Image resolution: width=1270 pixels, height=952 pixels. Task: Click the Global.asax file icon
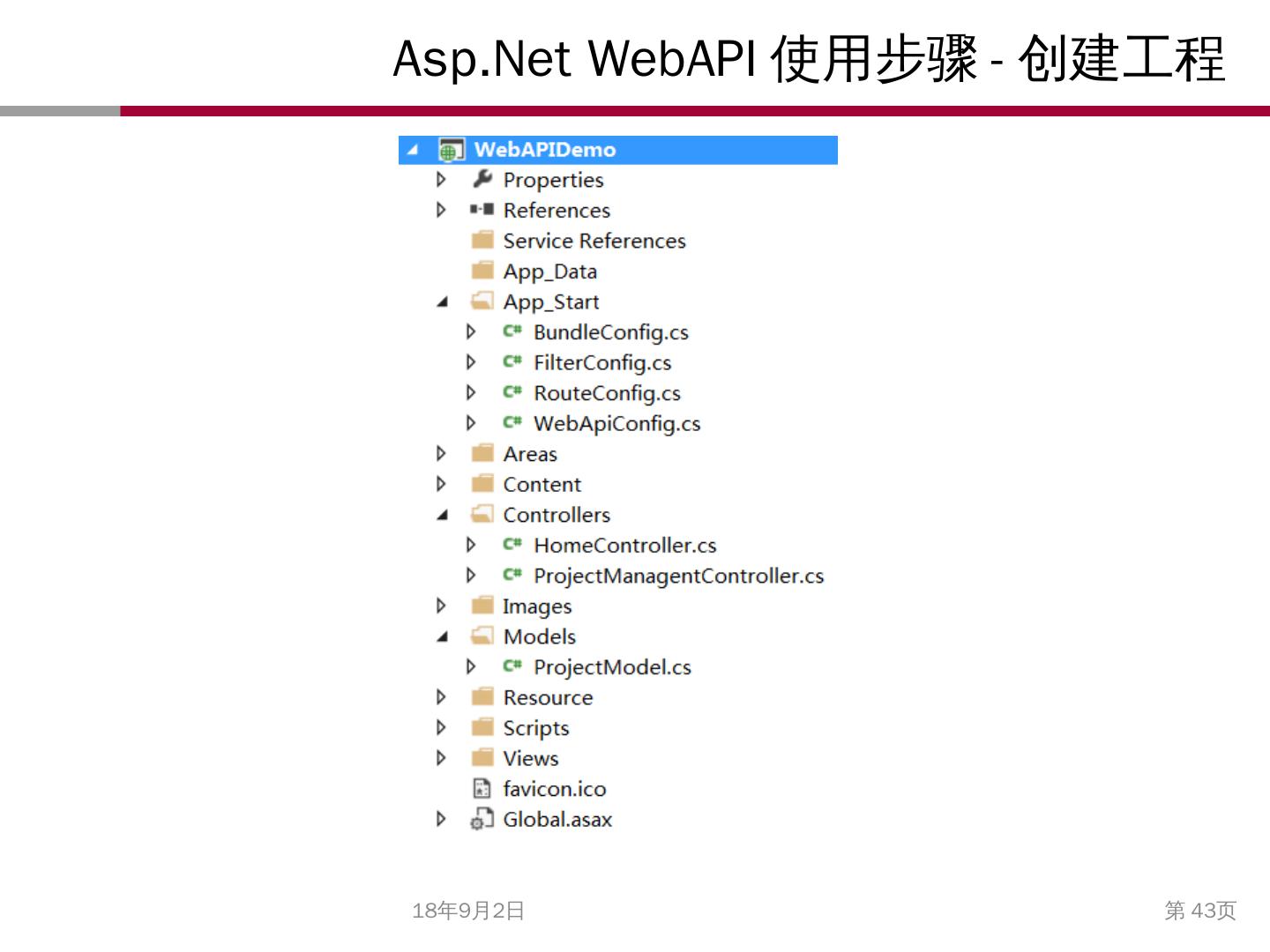pos(482,820)
